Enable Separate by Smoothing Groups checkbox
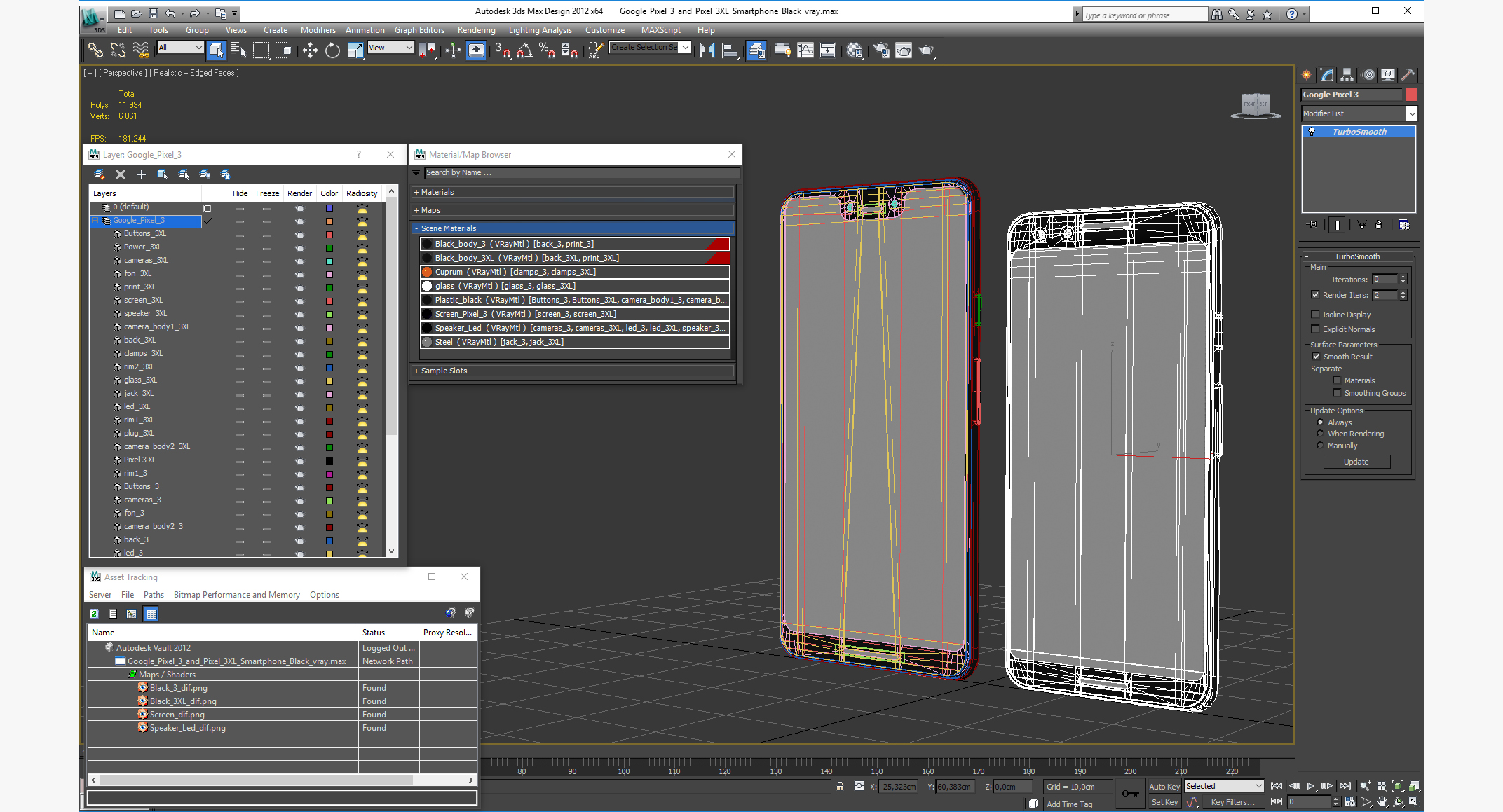The width and height of the screenshot is (1503, 812). (1337, 393)
